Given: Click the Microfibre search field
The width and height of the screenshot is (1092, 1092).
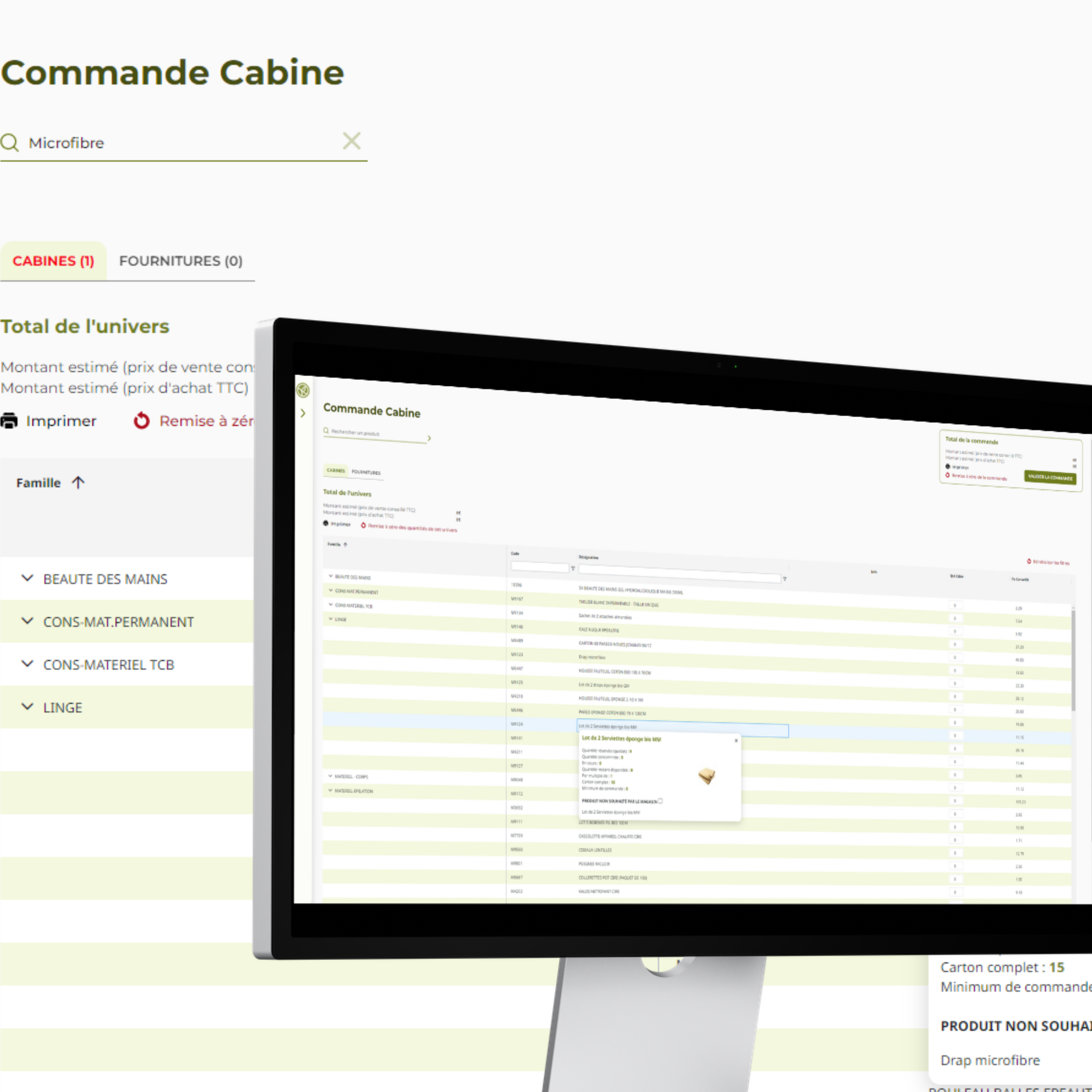Looking at the screenshot, I should [184, 143].
